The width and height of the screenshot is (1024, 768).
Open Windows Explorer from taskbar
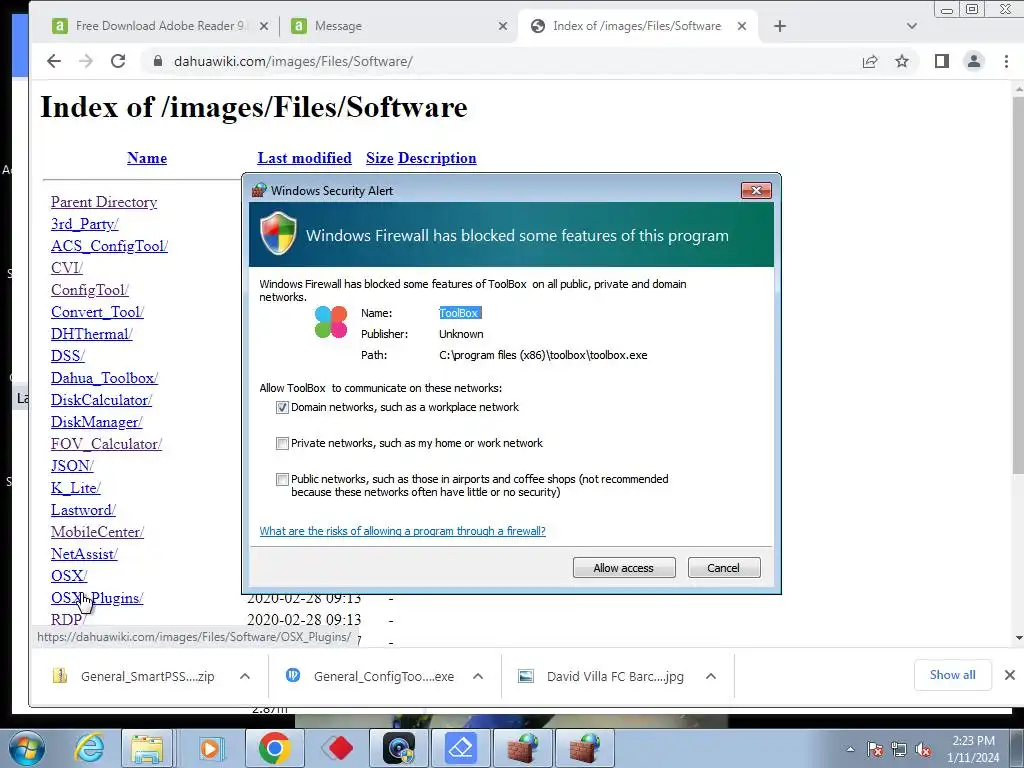[x=147, y=748]
